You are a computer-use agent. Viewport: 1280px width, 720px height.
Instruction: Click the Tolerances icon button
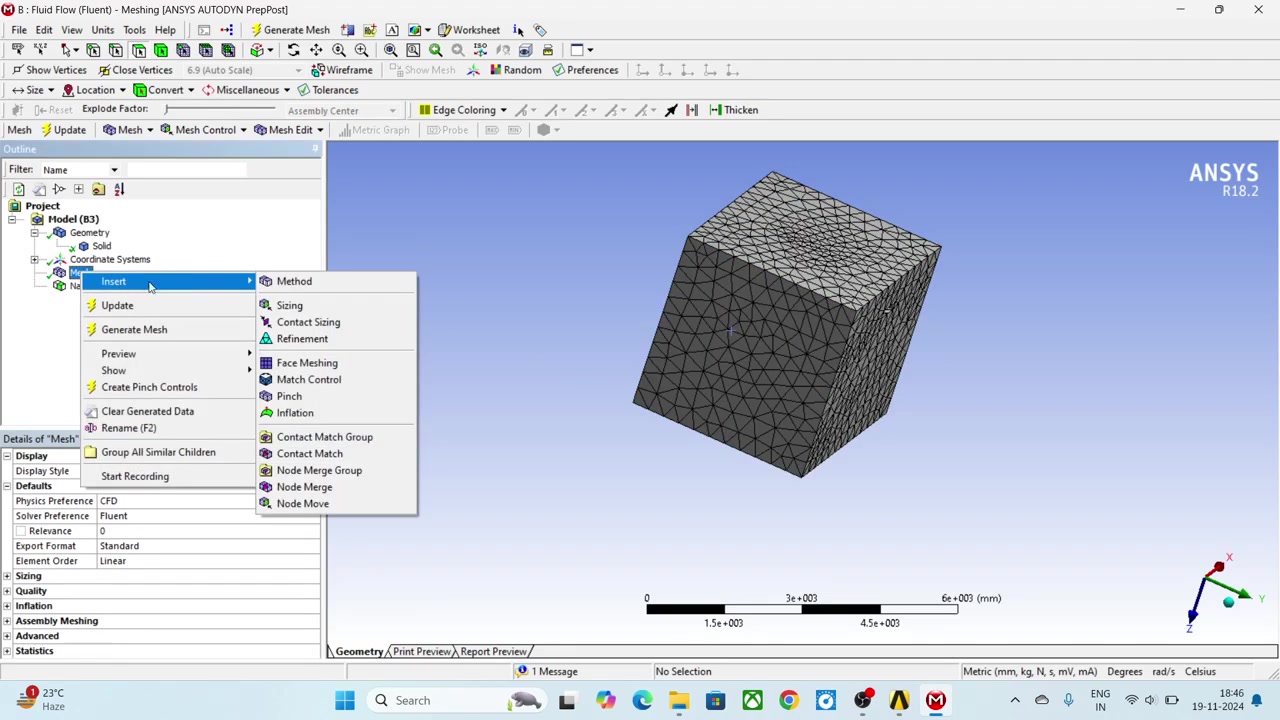328,90
